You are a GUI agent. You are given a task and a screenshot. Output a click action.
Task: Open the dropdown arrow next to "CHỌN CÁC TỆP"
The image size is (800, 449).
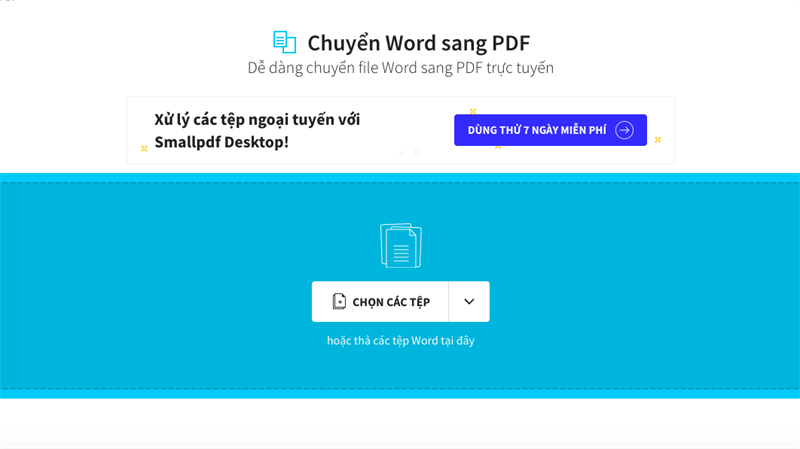469,302
